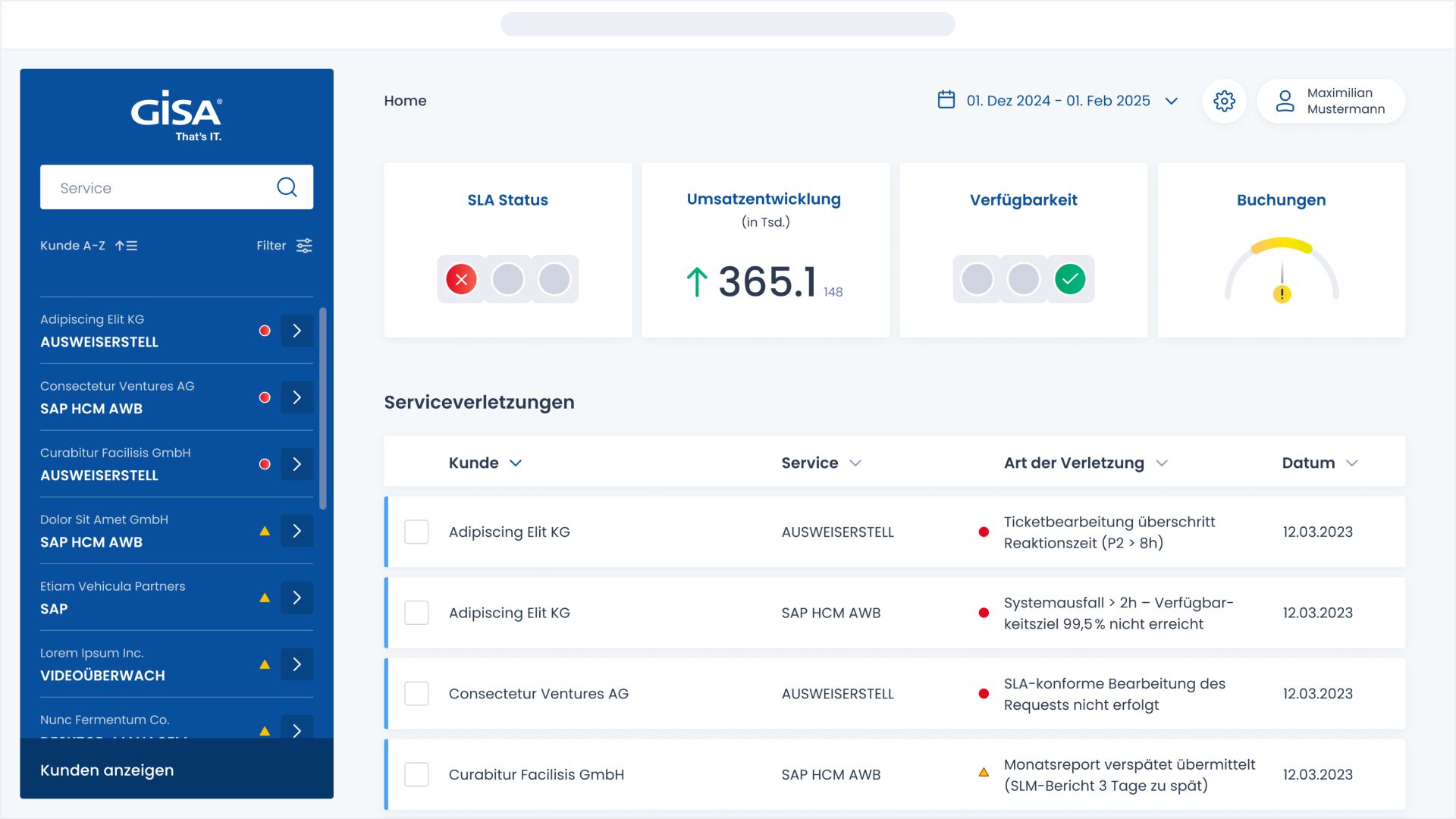Screen dimensions: 1456x819
Task: Click the calendar icon next to date range
Action: point(946,100)
